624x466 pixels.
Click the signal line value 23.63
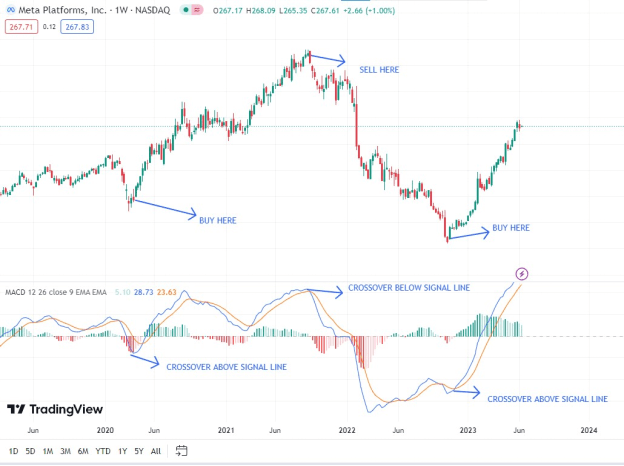[x=167, y=292]
